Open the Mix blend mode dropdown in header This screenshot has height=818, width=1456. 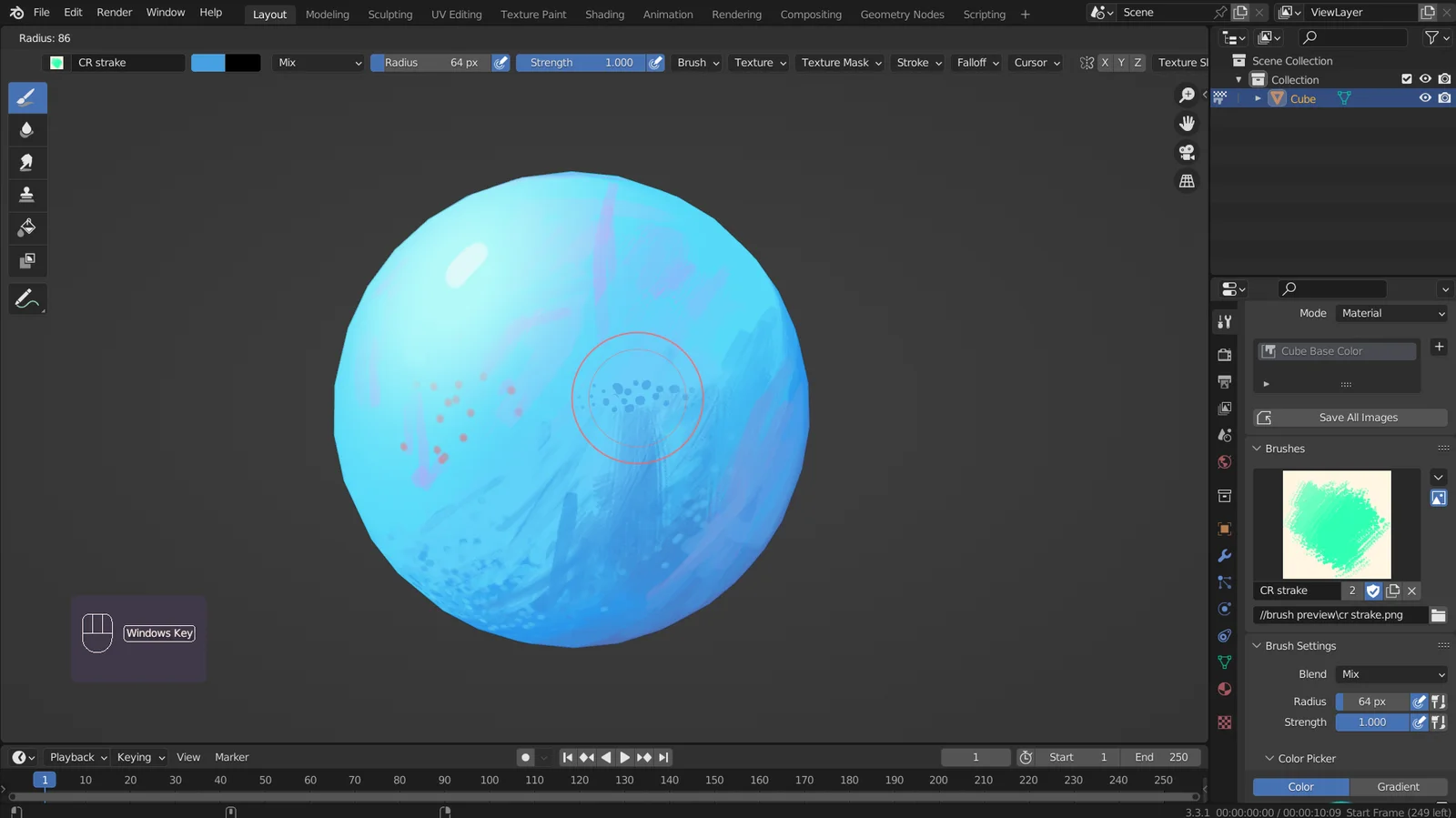(319, 63)
